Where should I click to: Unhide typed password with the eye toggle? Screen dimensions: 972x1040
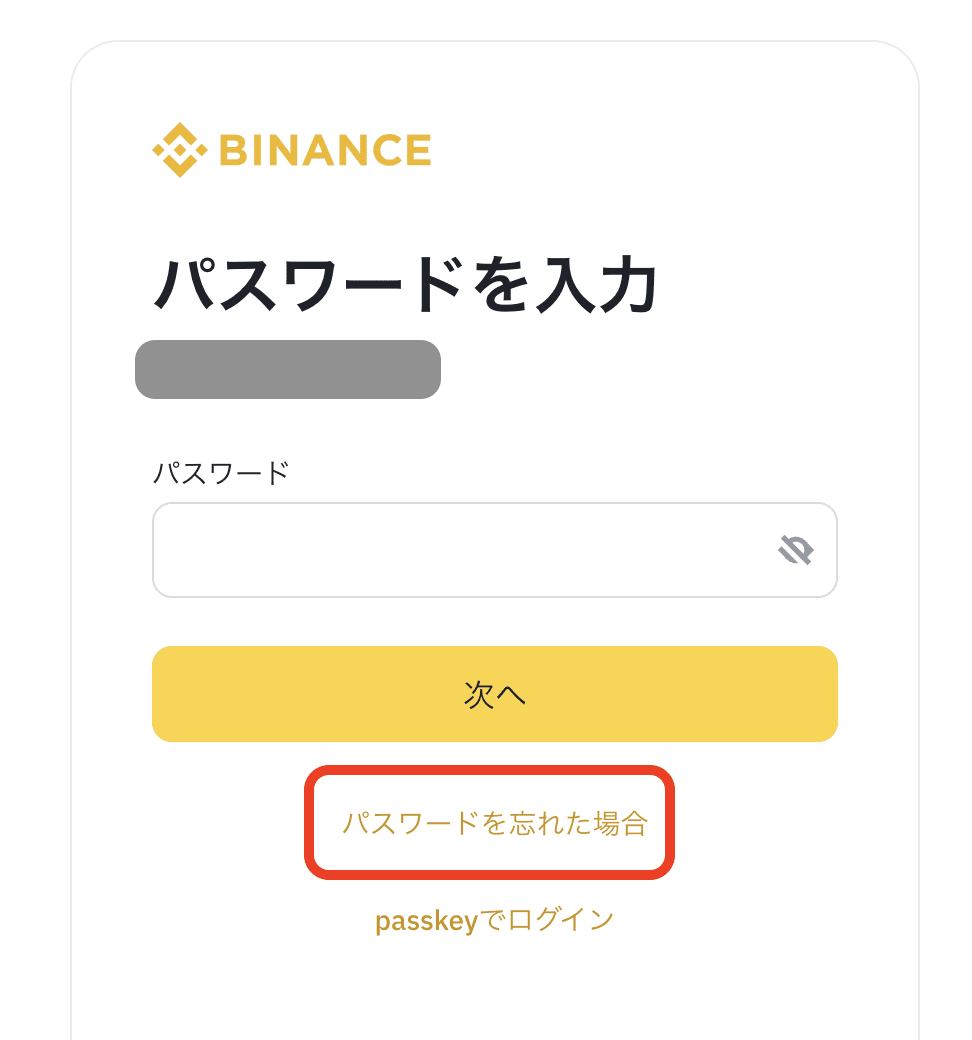[x=796, y=550]
